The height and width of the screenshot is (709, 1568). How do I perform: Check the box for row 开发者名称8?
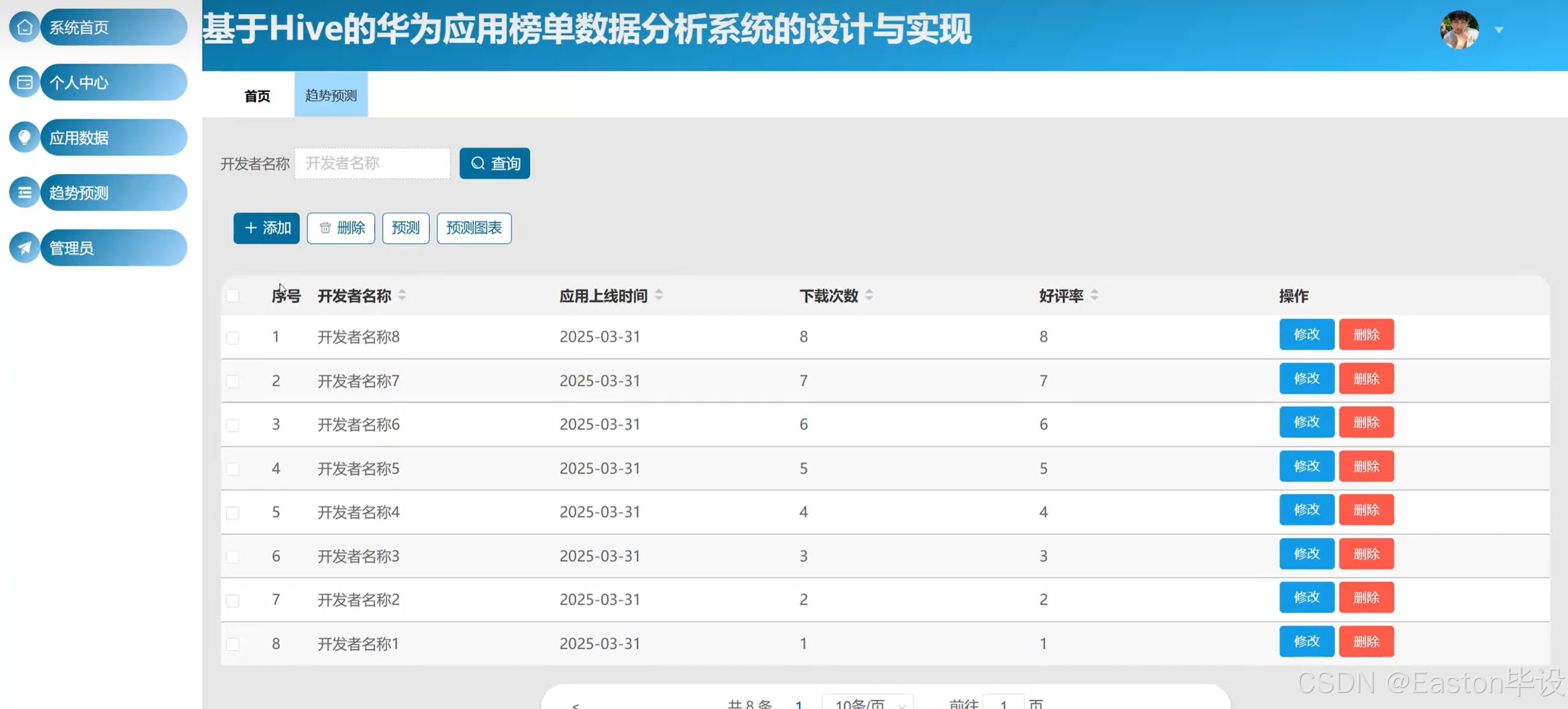232,338
